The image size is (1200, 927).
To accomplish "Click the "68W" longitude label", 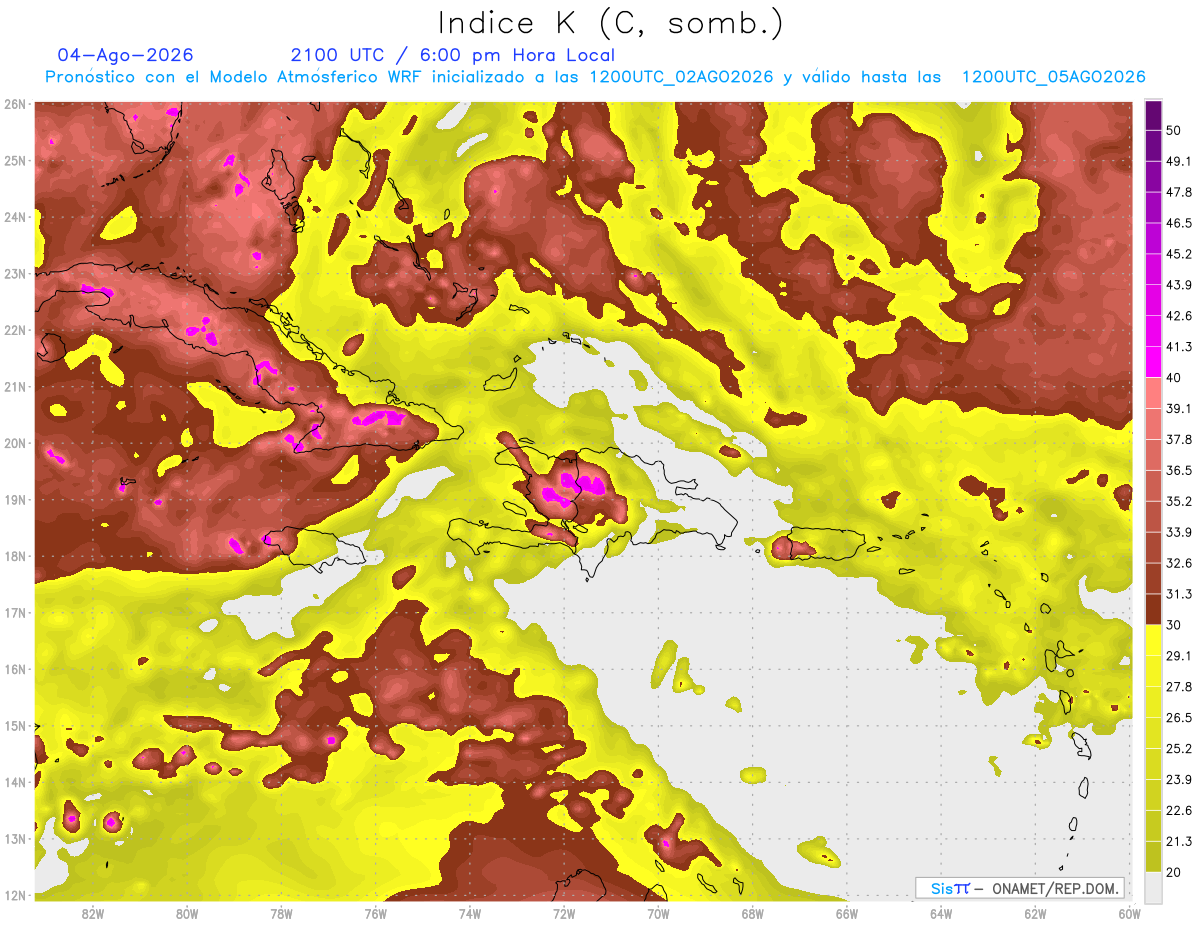I will point(753,914).
